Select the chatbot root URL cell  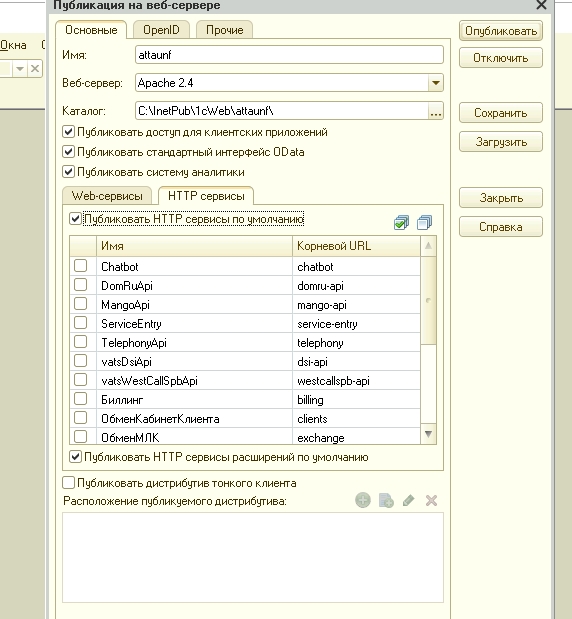click(356, 266)
